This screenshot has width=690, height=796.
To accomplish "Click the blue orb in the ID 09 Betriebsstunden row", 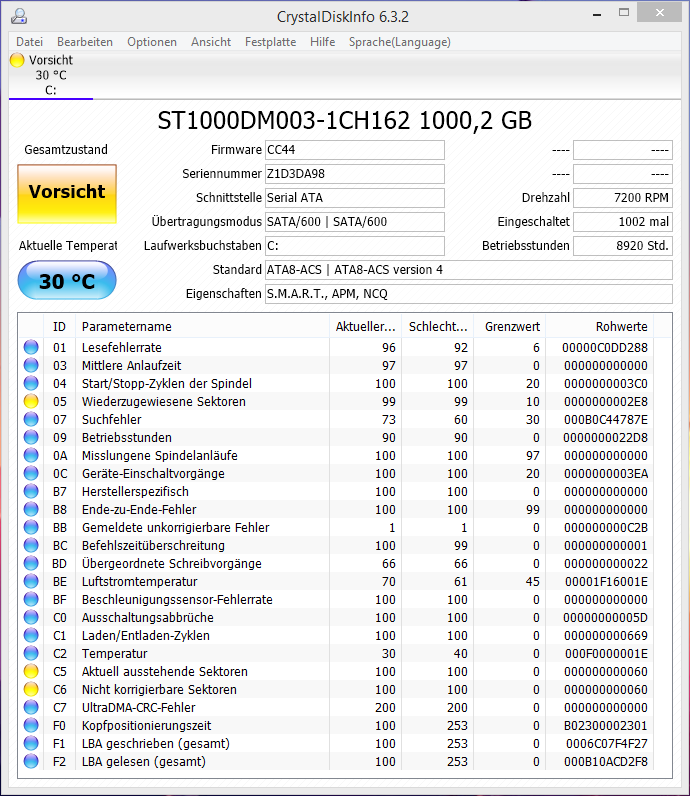I will point(31,437).
